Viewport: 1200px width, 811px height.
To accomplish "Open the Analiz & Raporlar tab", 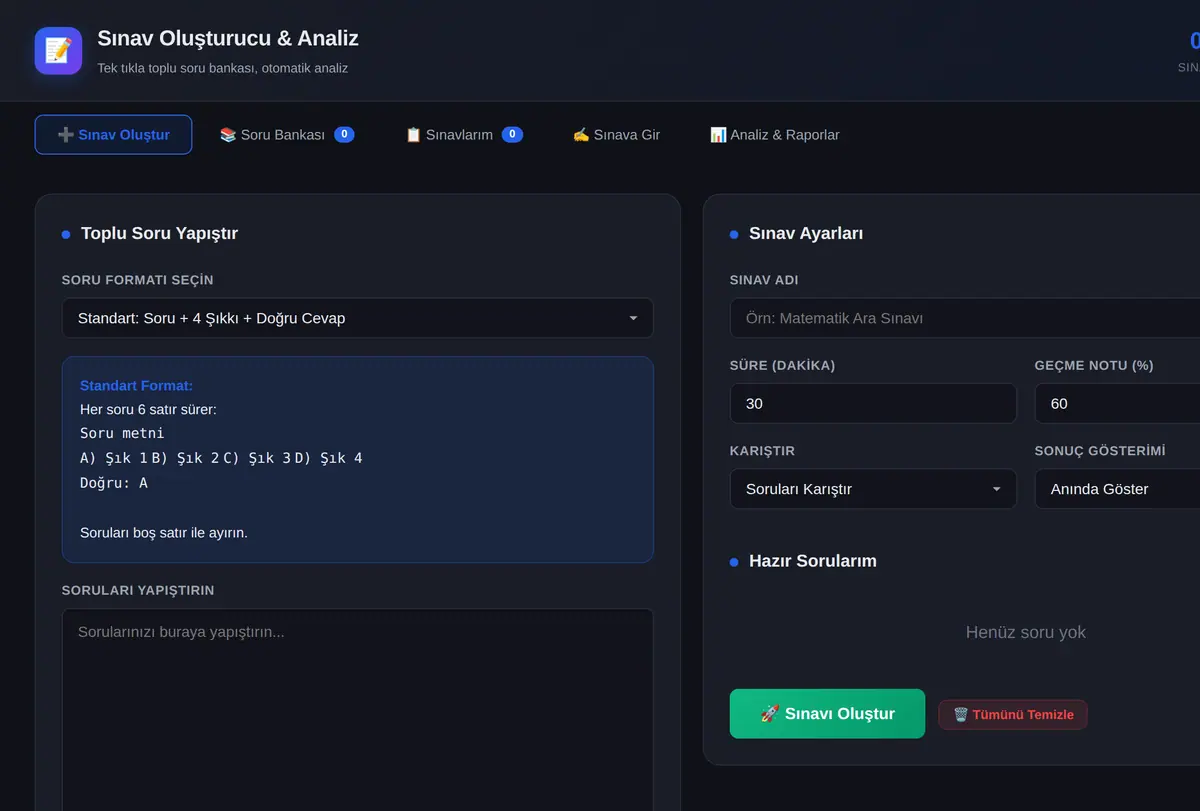I will [x=775, y=135].
